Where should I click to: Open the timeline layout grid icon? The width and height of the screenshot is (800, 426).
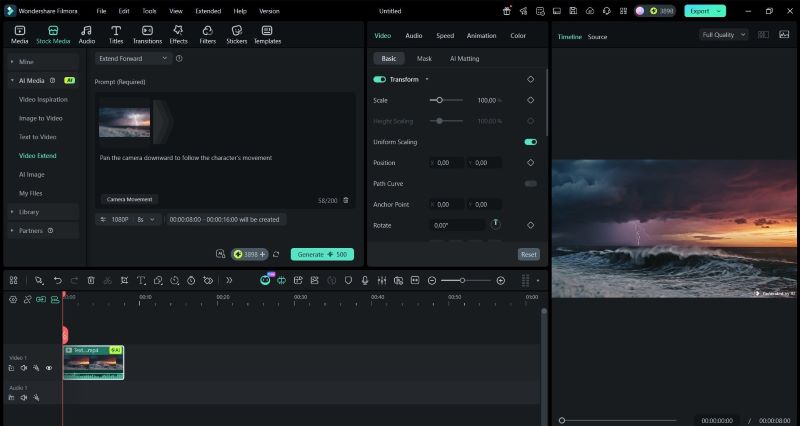tap(14, 281)
